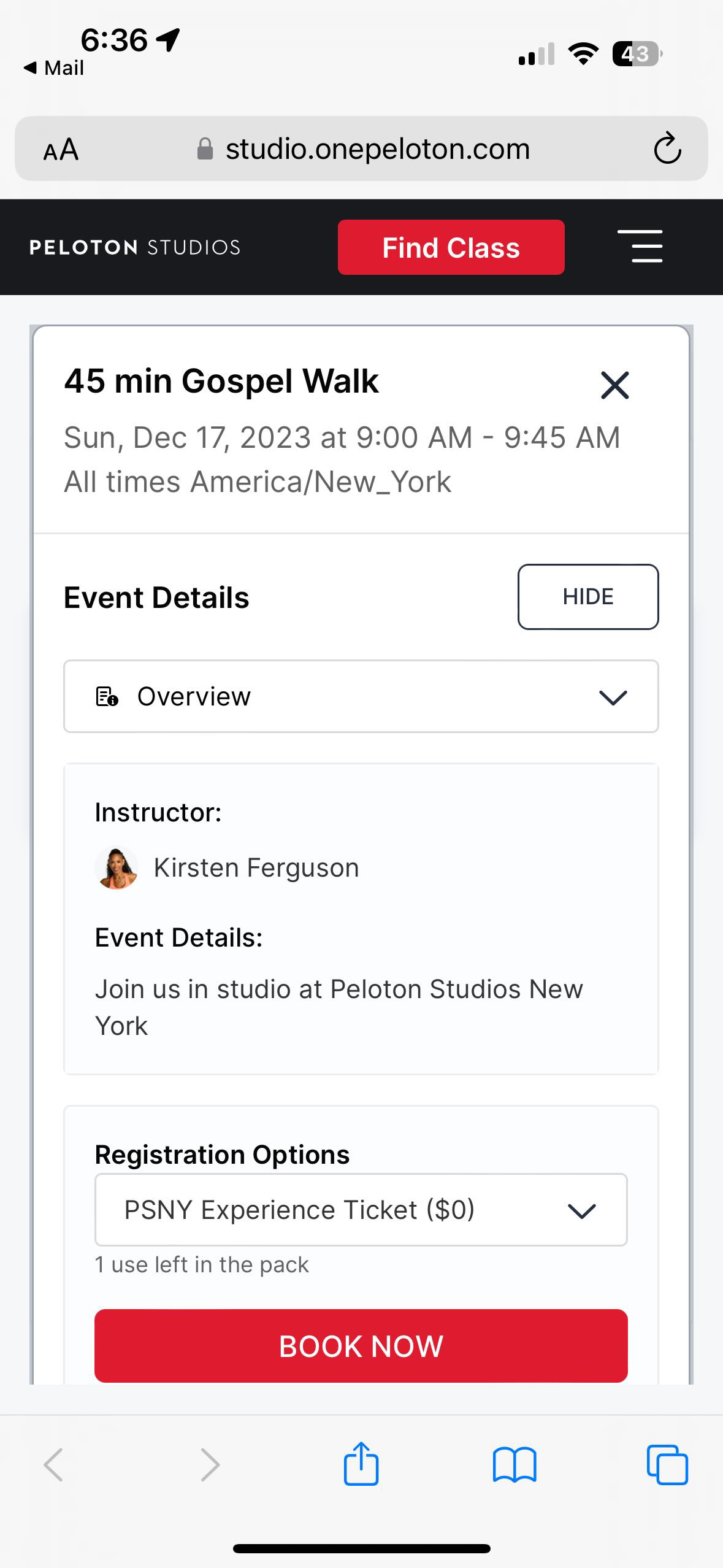Screen dimensions: 723x1568
Task: Tap the Peloton Studios logo
Action: pos(135,247)
